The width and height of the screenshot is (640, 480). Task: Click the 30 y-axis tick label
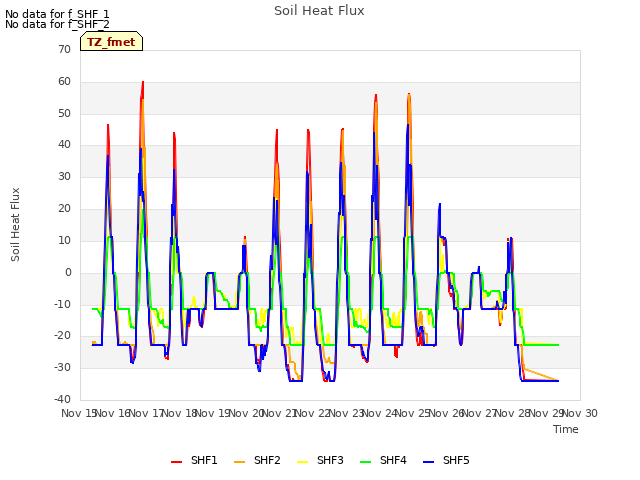(x=64, y=176)
